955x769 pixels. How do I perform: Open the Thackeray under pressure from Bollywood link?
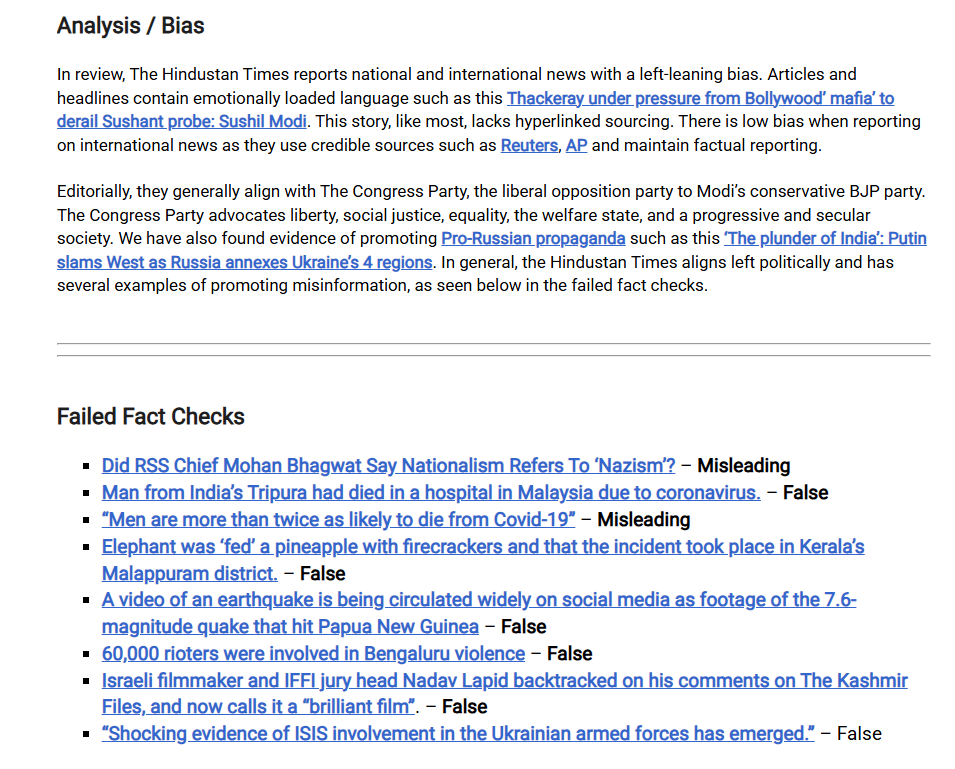coord(700,98)
